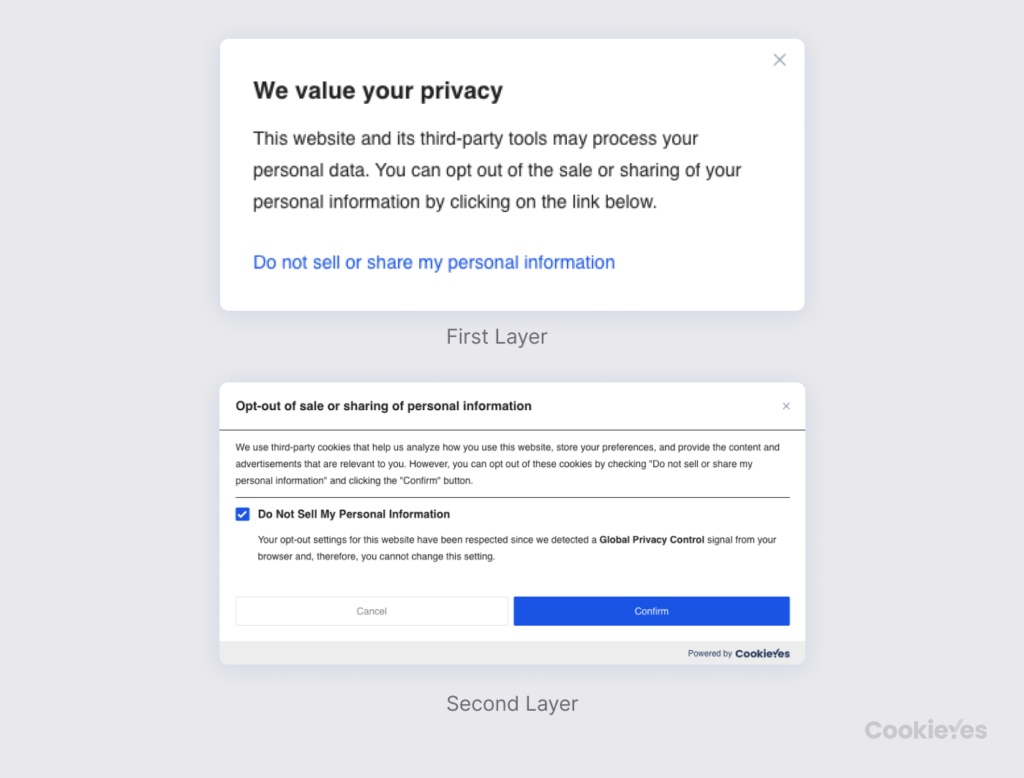Click the "We value your privacy" heading
This screenshot has width=1024, height=778.
pos(377,91)
